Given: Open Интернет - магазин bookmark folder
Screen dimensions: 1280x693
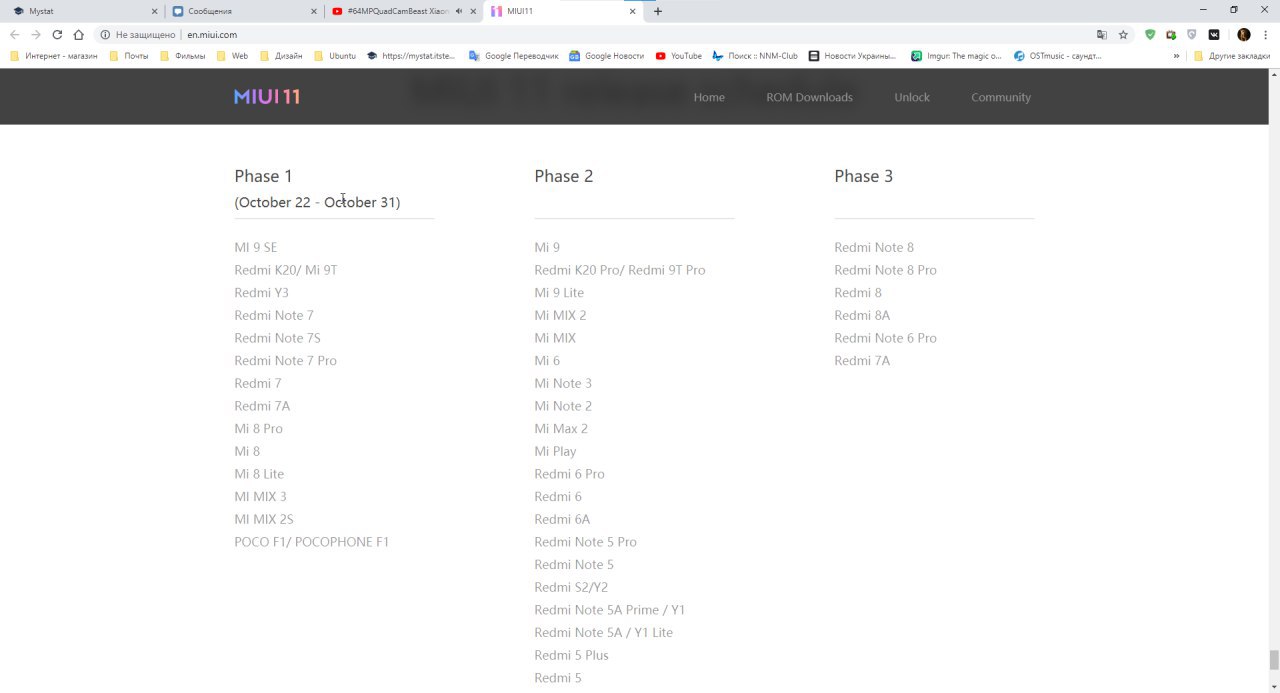Looking at the screenshot, I should click(54, 56).
